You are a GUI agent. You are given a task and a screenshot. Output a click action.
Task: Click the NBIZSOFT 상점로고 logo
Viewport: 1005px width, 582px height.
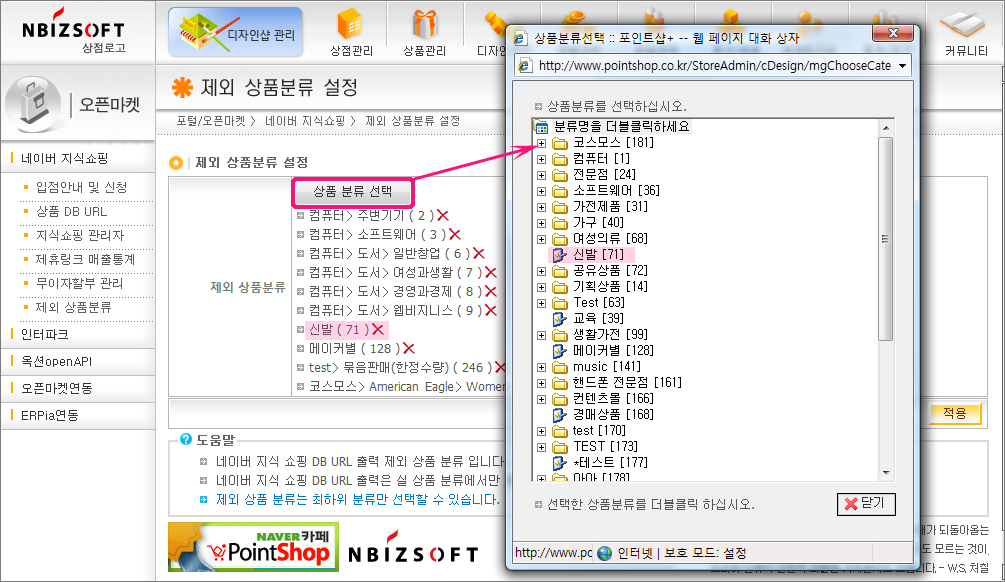[76, 35]
